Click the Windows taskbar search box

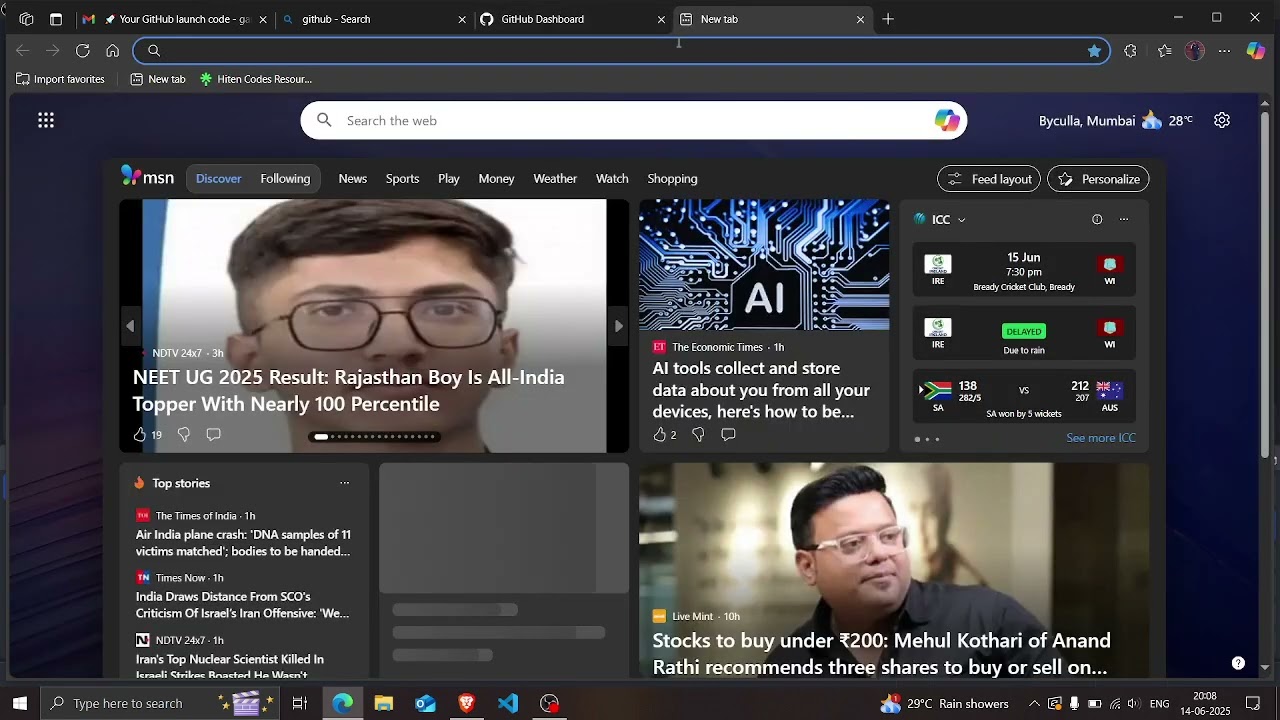(160, 703)
